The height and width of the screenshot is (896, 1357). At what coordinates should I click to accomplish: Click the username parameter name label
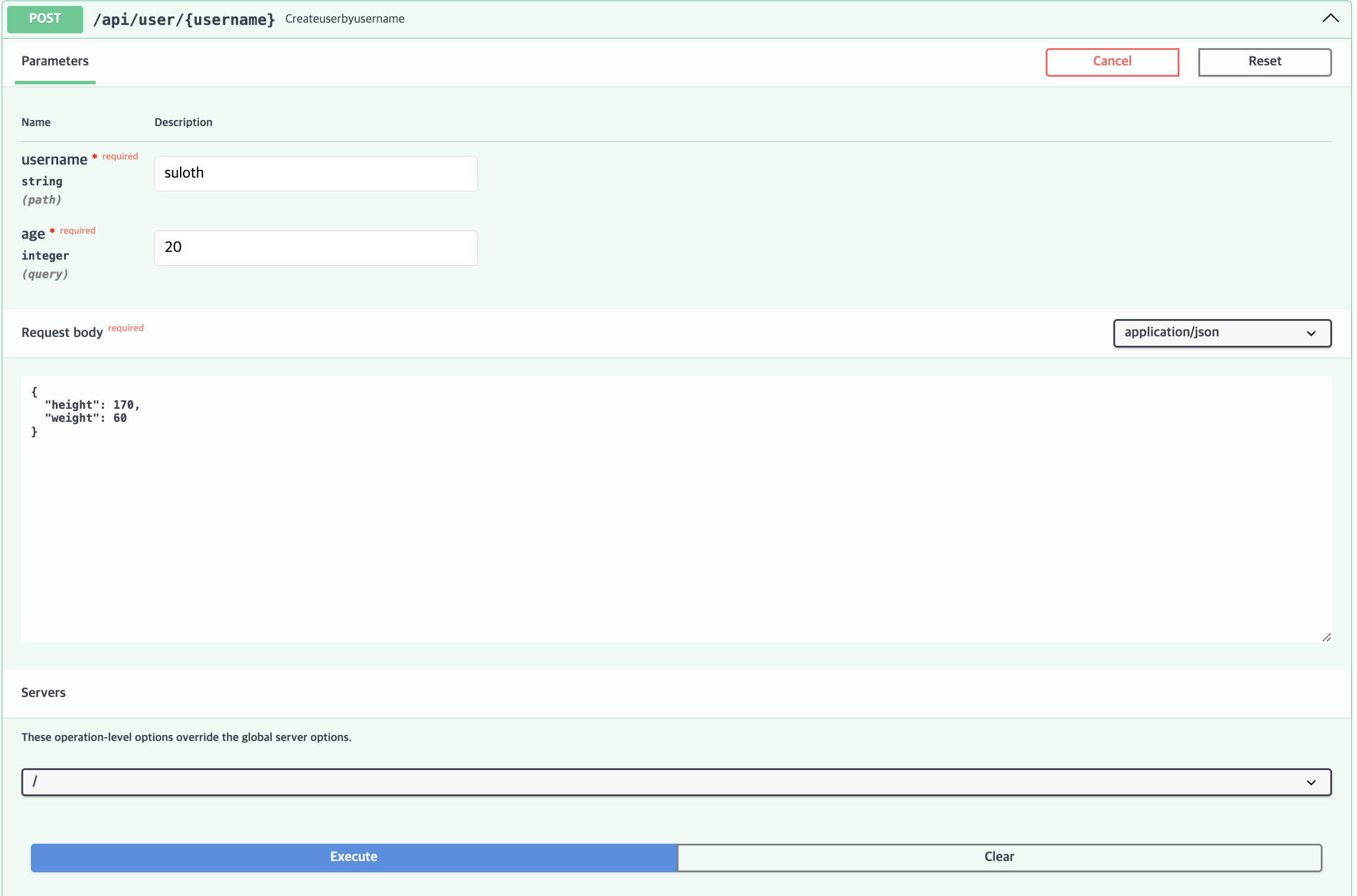54,160
